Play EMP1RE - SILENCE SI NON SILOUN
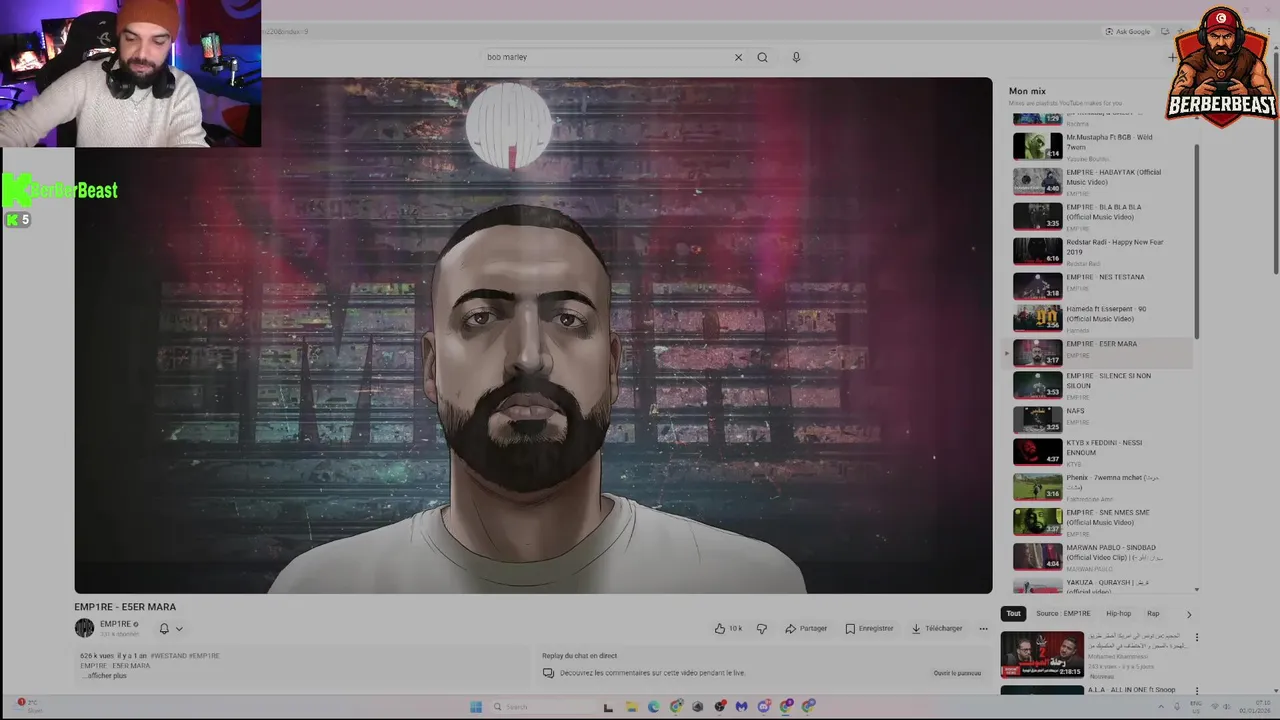1280x720 pixels. [x=1100, y=385]
